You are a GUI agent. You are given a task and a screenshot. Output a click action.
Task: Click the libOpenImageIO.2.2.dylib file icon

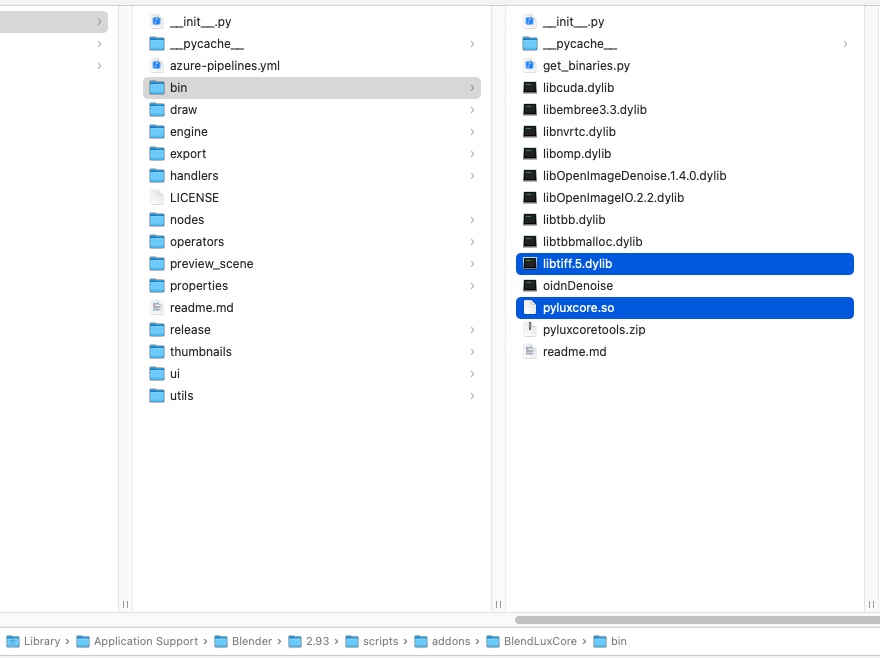(530, 198)
